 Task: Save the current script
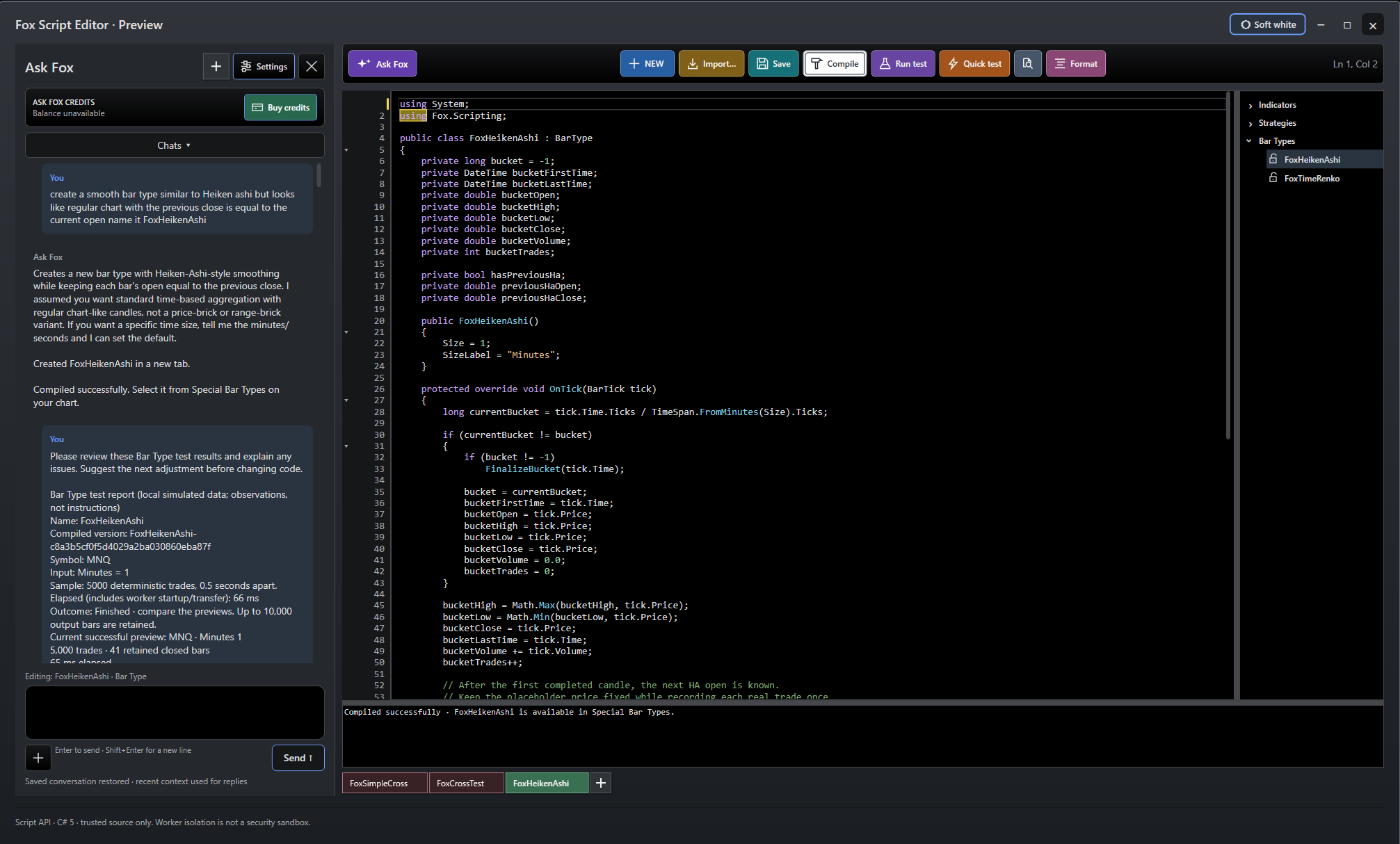tap(773, 64)
